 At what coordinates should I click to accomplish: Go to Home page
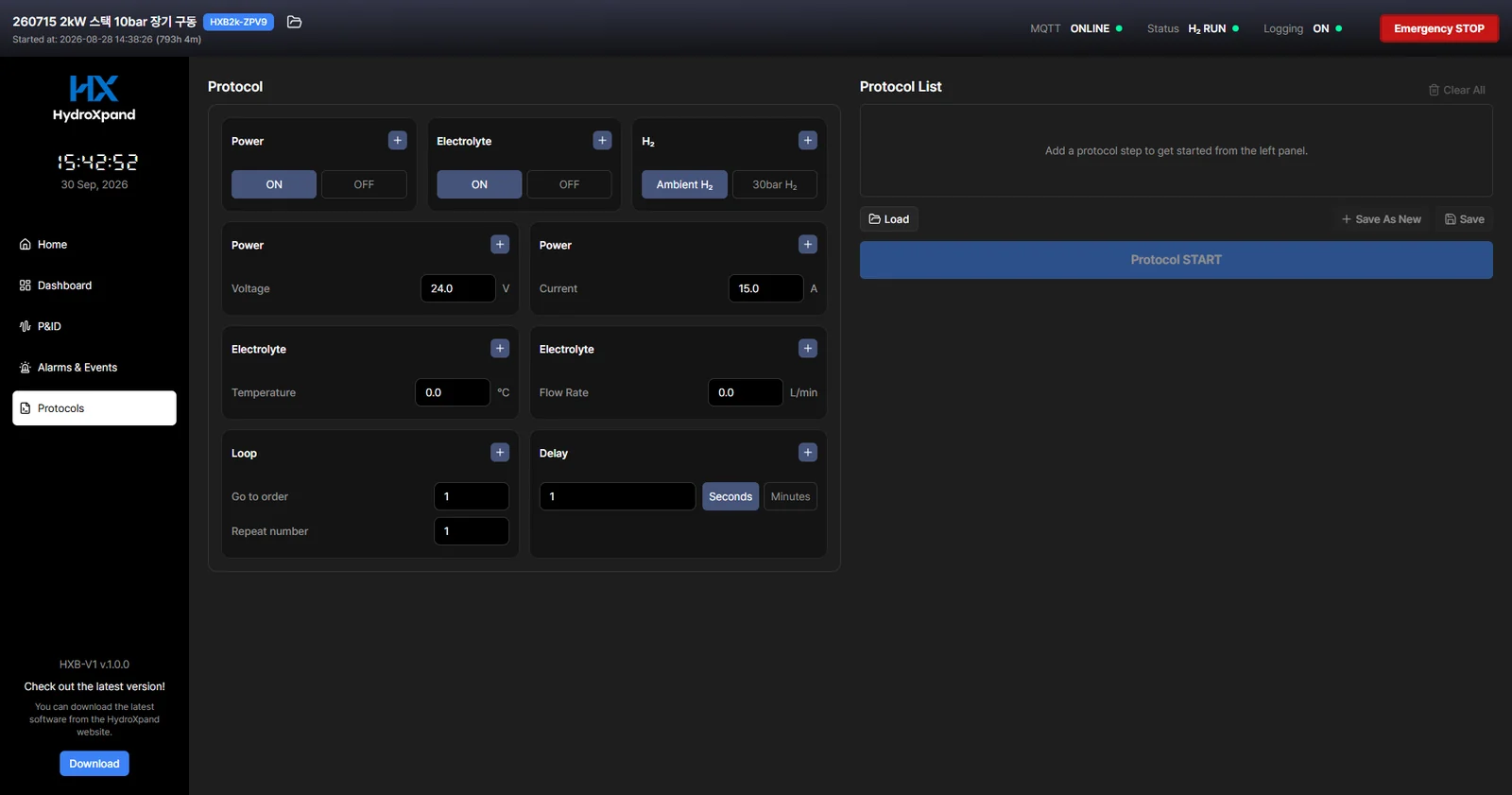pos(94,245)
